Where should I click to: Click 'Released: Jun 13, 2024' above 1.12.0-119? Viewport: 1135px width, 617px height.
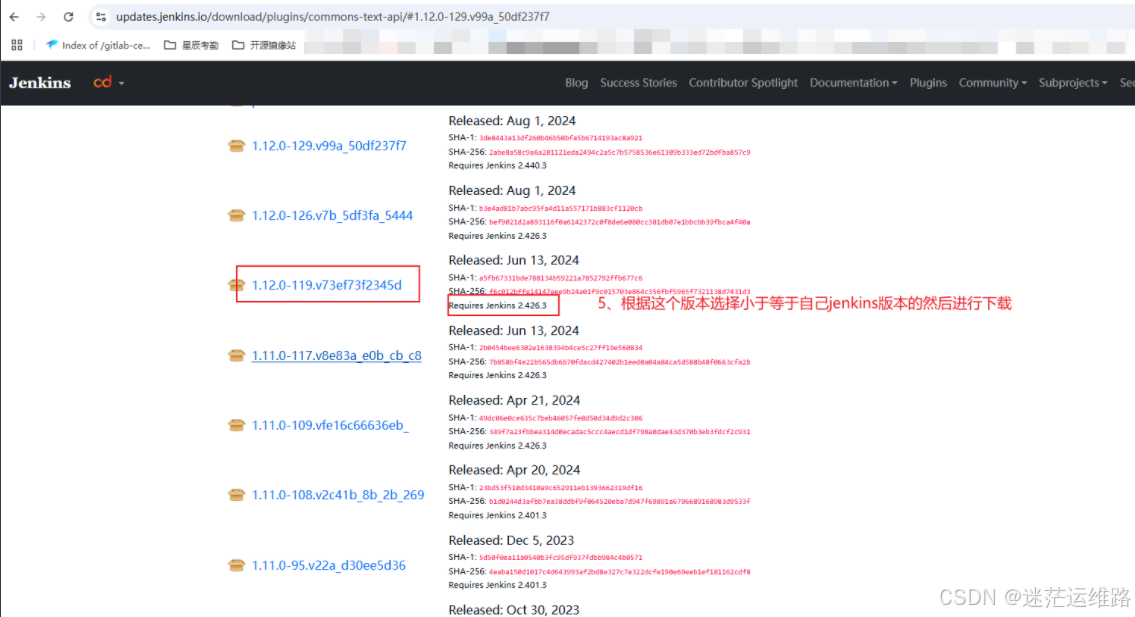[x=513, y=260]
